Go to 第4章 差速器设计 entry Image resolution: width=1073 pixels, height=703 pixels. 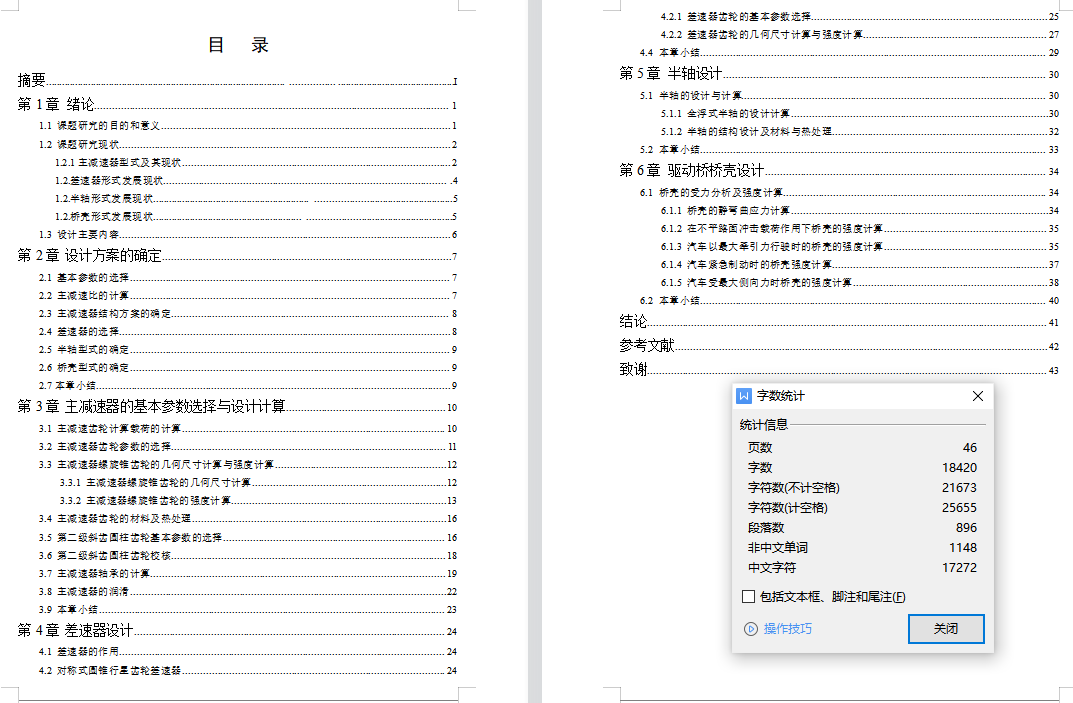pyautogui.click(x=76, y=631)
